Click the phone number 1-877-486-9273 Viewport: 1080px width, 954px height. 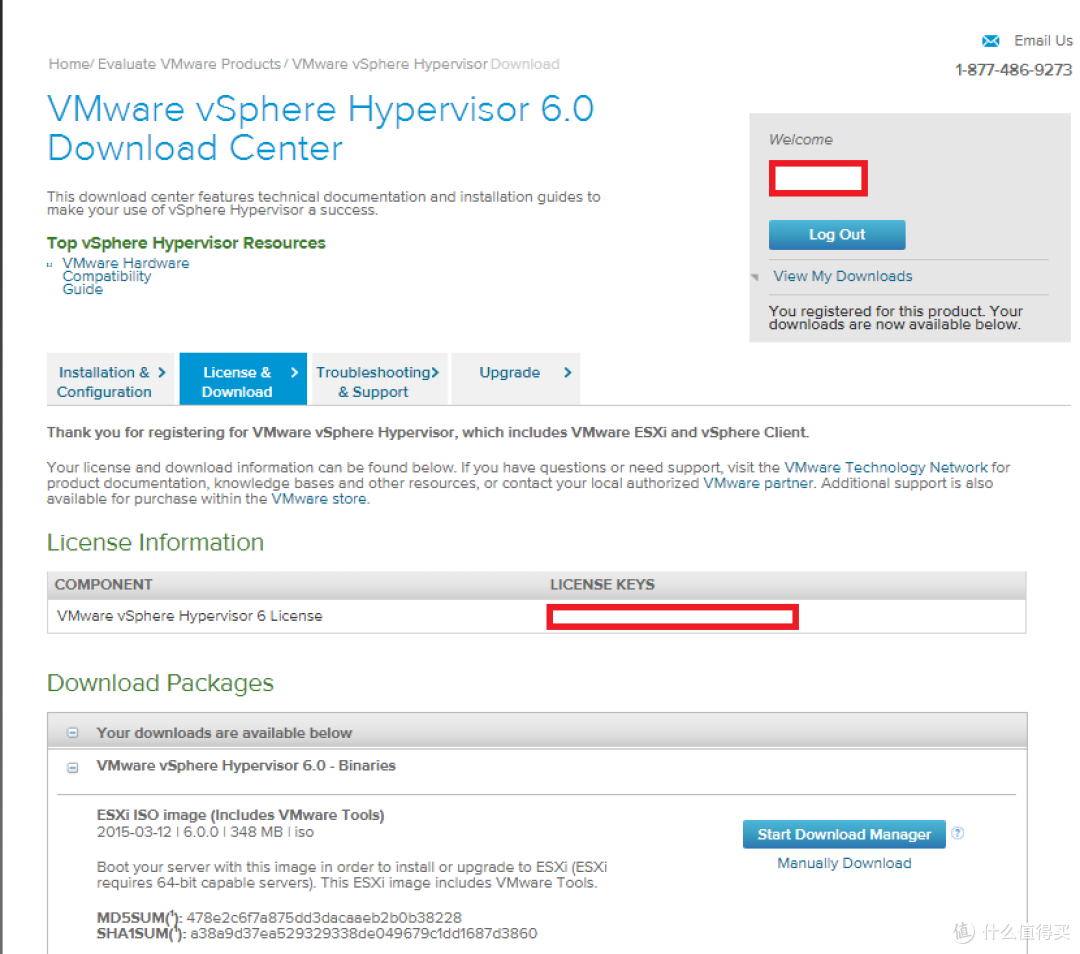tap(1013, 70)
